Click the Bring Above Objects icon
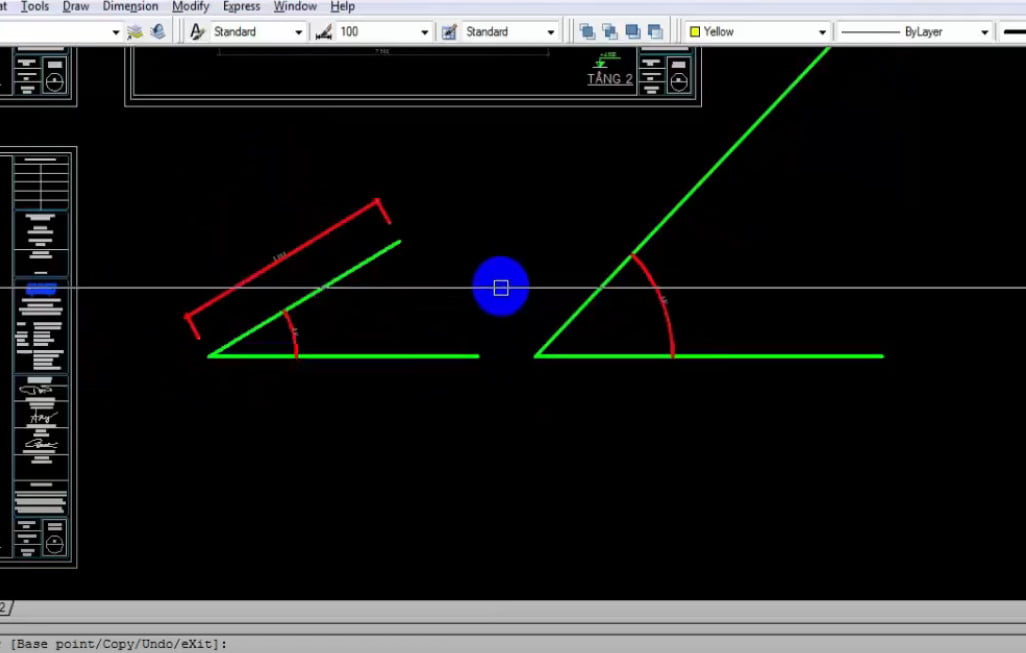The height and width of the screenshot is (653, 1026). pyautogui.click(x=633, y=31)
